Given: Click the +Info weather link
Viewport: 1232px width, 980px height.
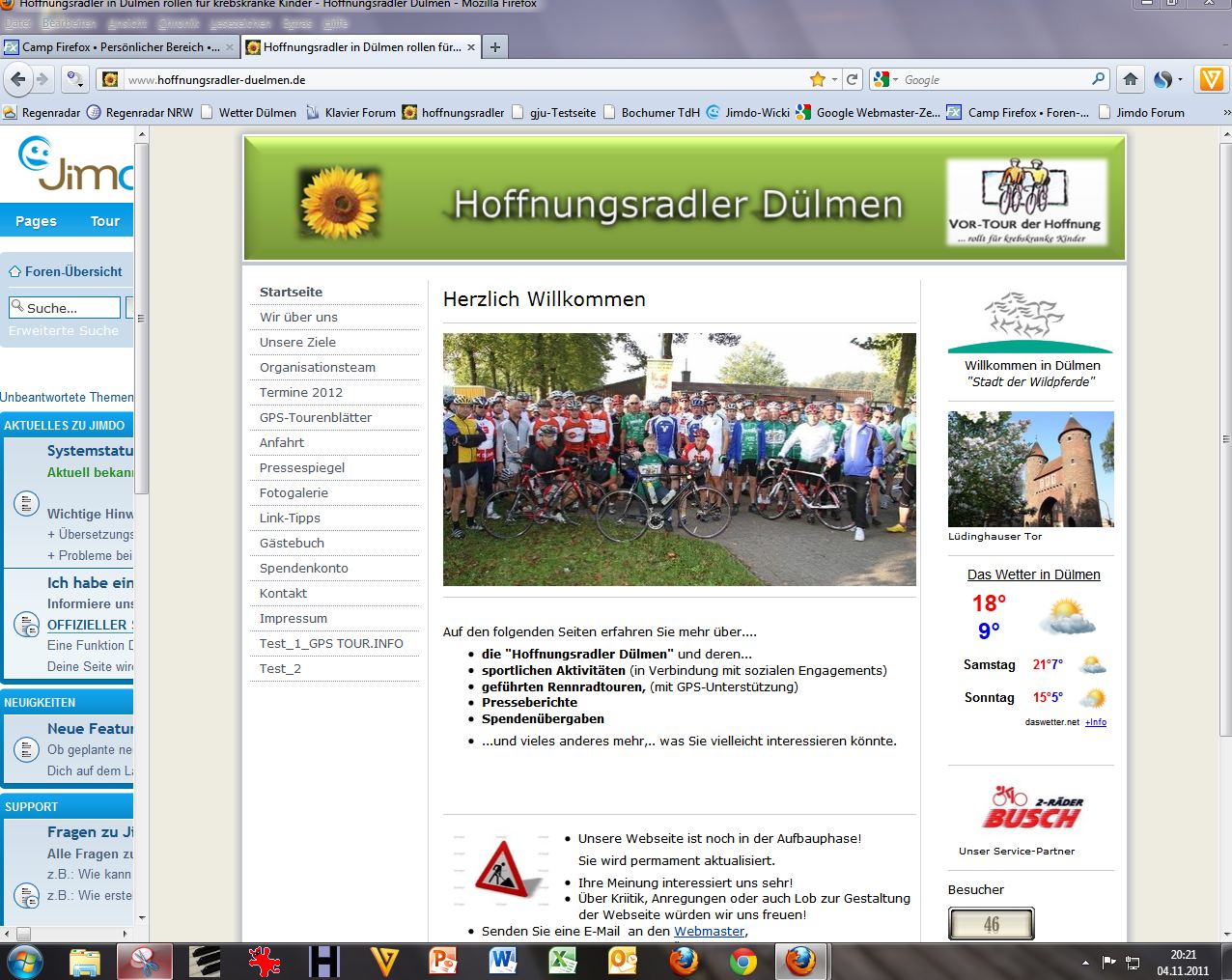Looking at the screenshot, I should 1096,722.
